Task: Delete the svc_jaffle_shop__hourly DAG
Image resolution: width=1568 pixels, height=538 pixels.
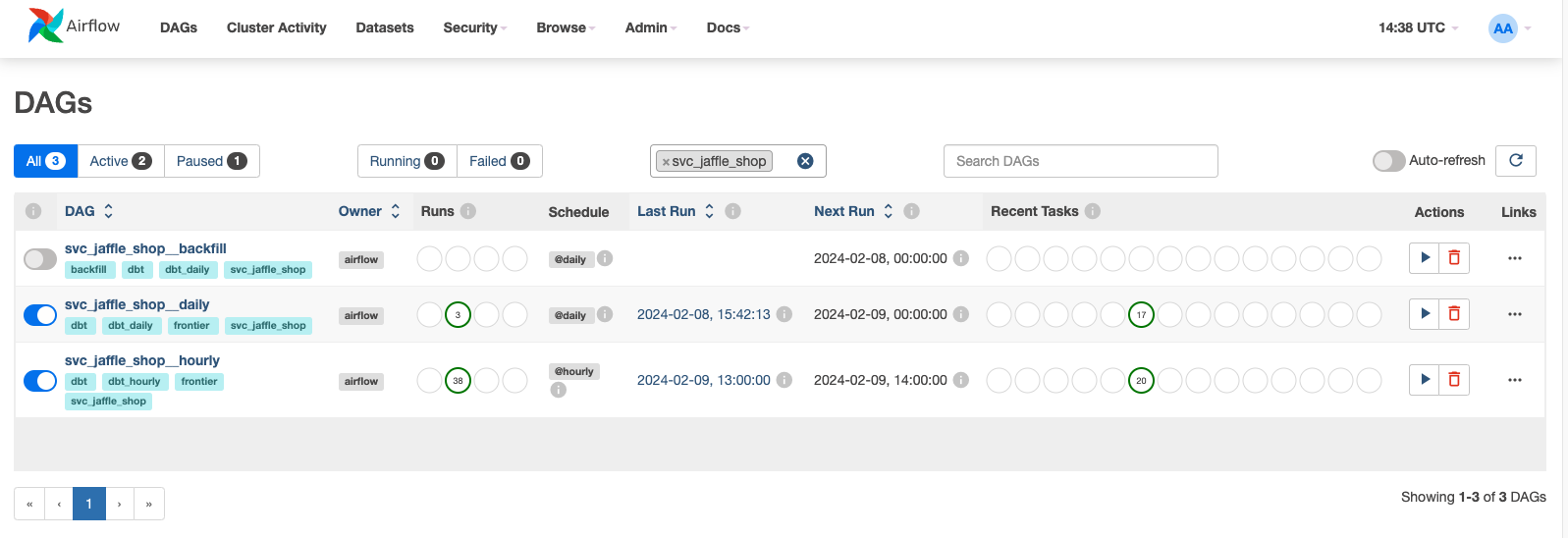Action: click(x=1454, y=380)
